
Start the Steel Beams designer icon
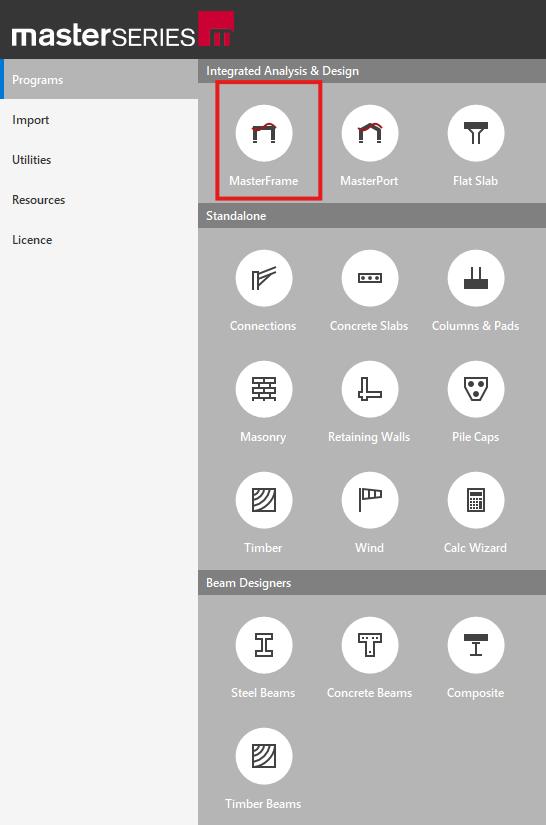click(x=264, y=645)
